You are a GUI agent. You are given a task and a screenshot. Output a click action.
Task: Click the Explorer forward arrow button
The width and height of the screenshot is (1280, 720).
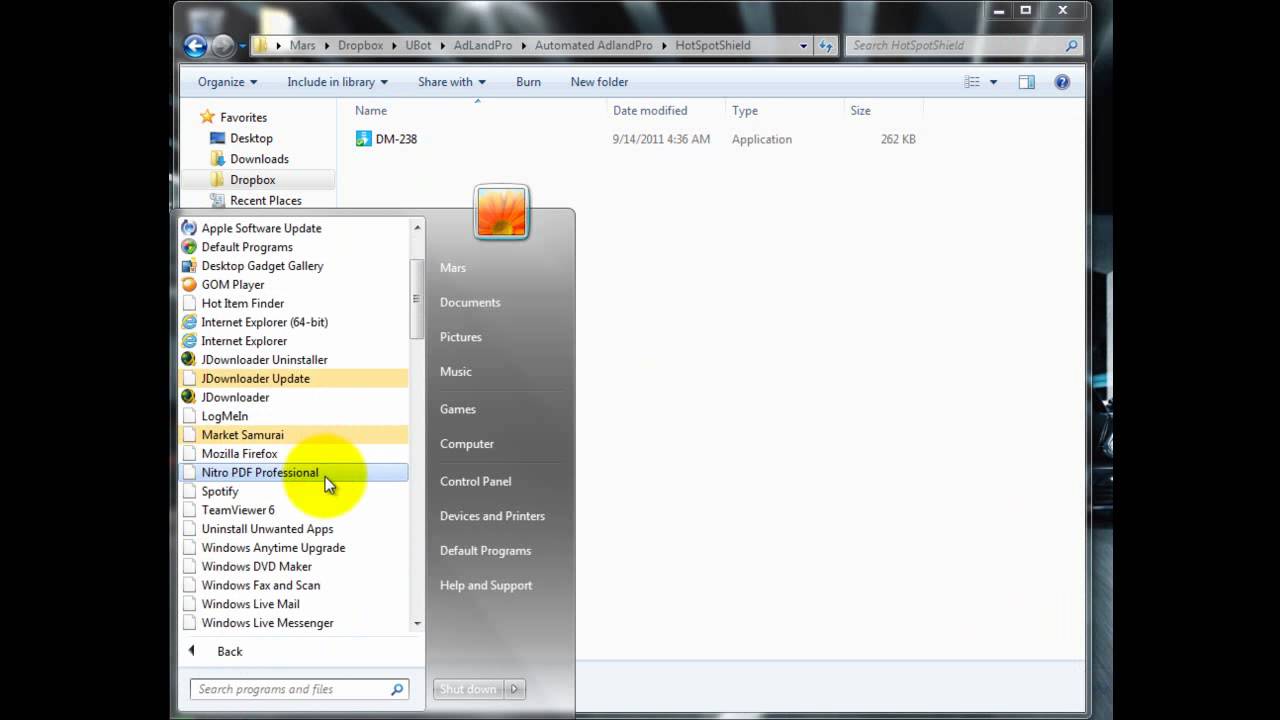point(222,45)
